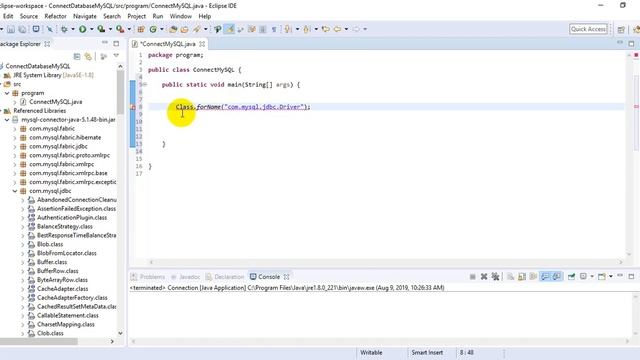
Task: Collapse the mysql-connector-java jar node
Action: pos(7,120)
